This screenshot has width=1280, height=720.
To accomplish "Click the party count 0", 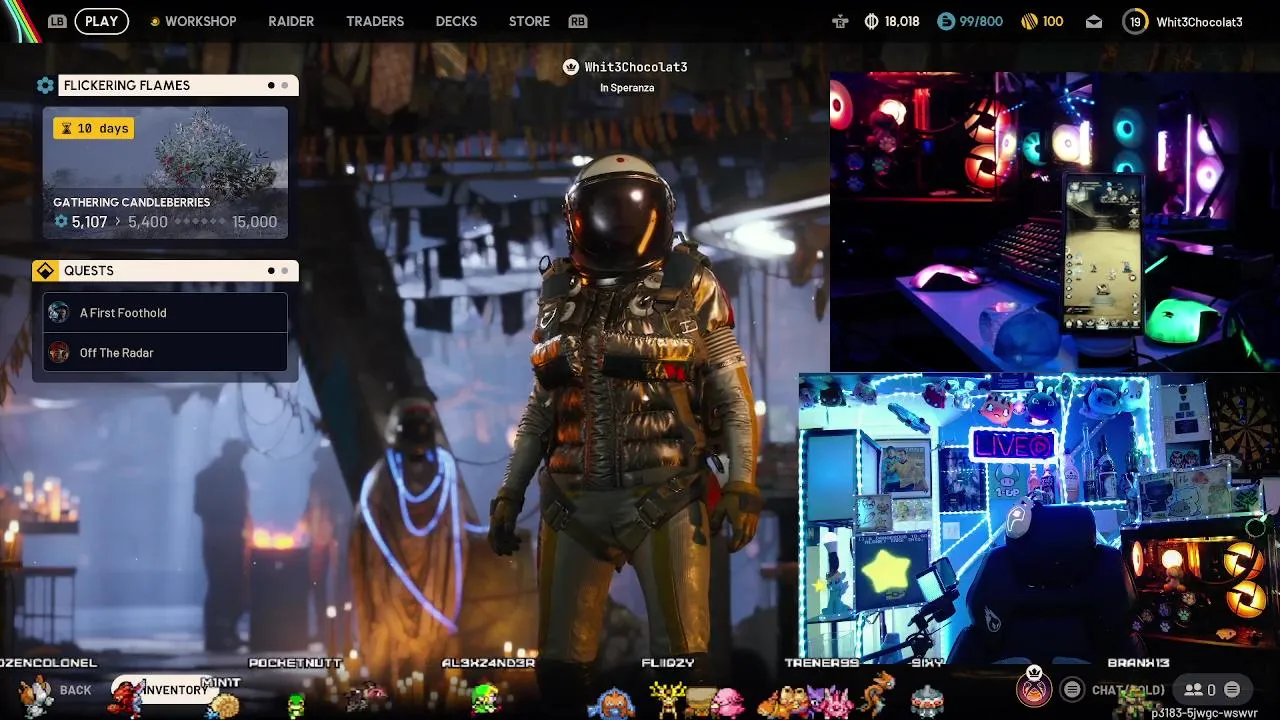I will click(x=1211, y=689).
